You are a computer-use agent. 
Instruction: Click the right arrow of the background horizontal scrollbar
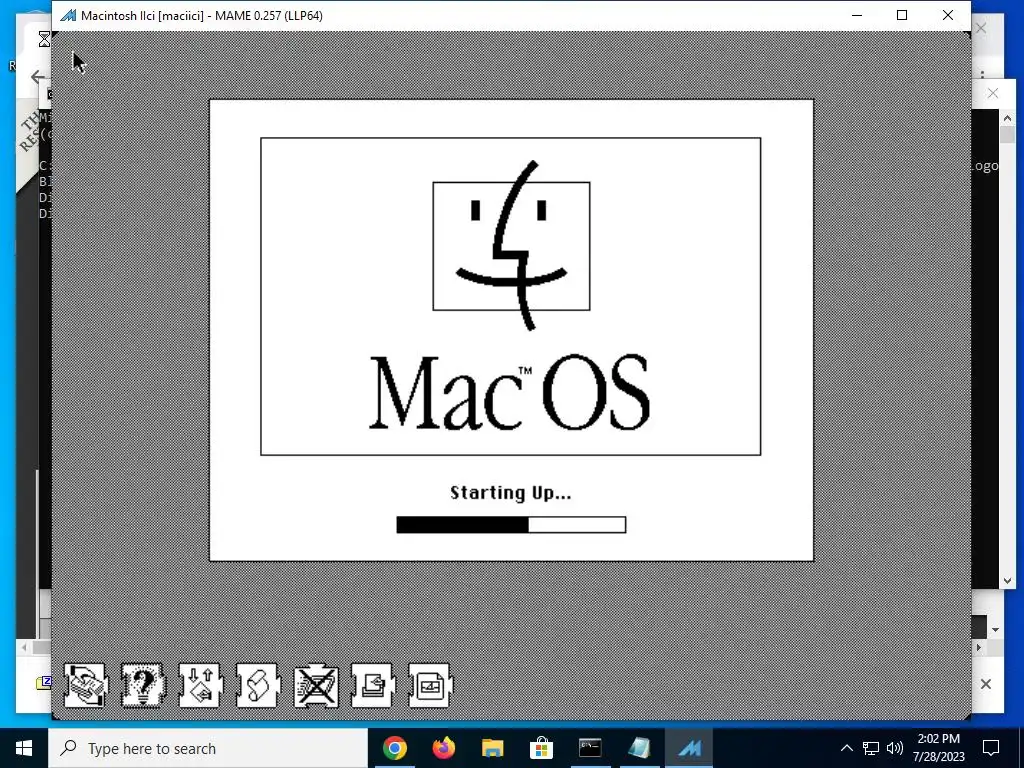coord(979,647)
